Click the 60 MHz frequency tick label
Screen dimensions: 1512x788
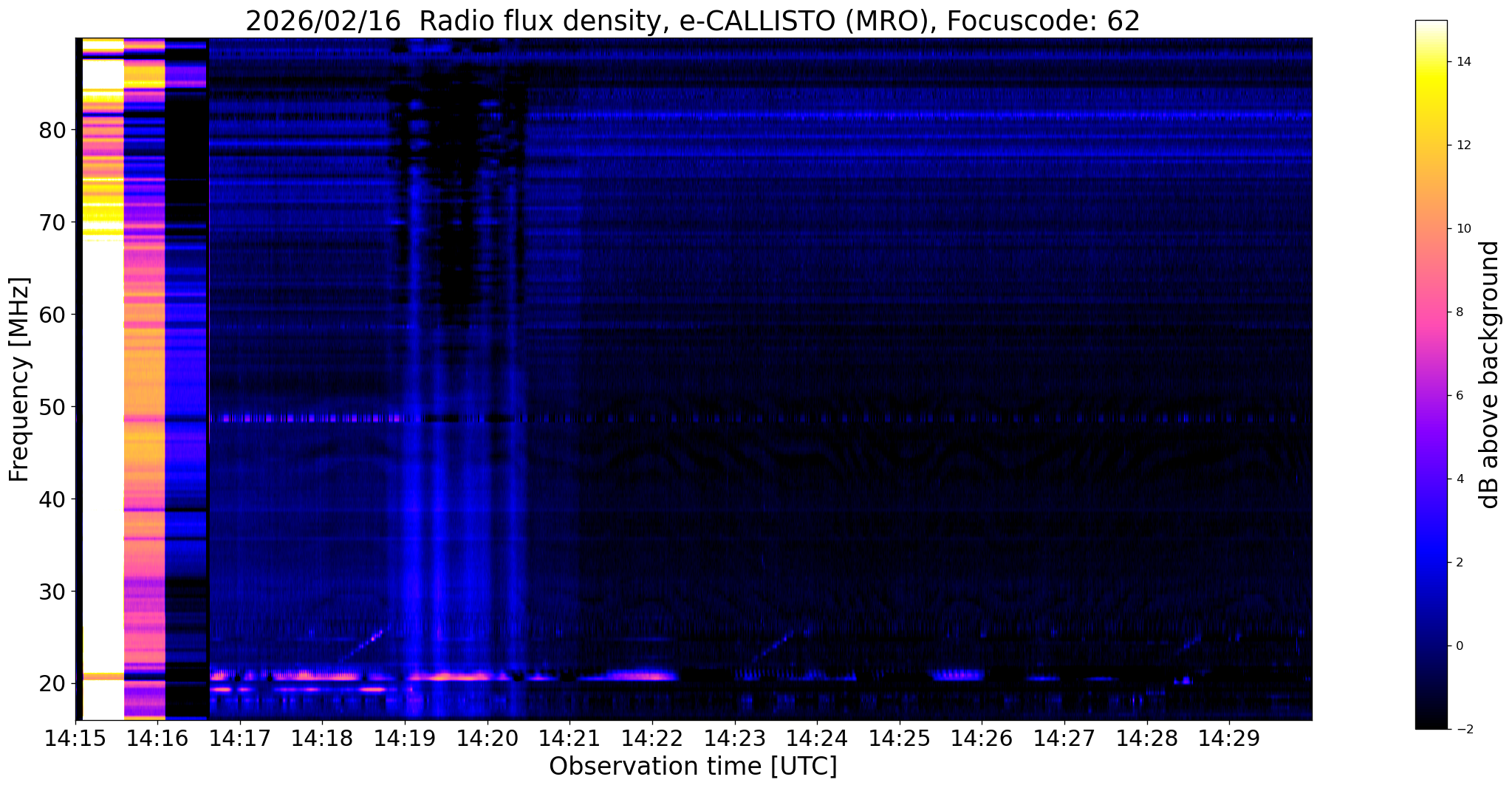pyautogui.click(x=52, y=315)
